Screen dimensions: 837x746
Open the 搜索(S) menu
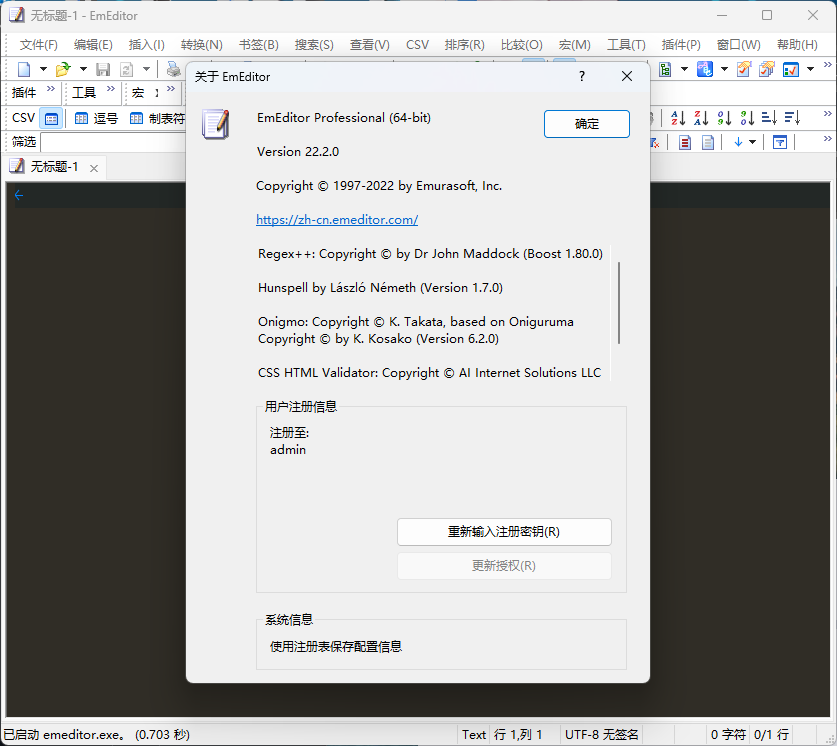coord(314,45)
